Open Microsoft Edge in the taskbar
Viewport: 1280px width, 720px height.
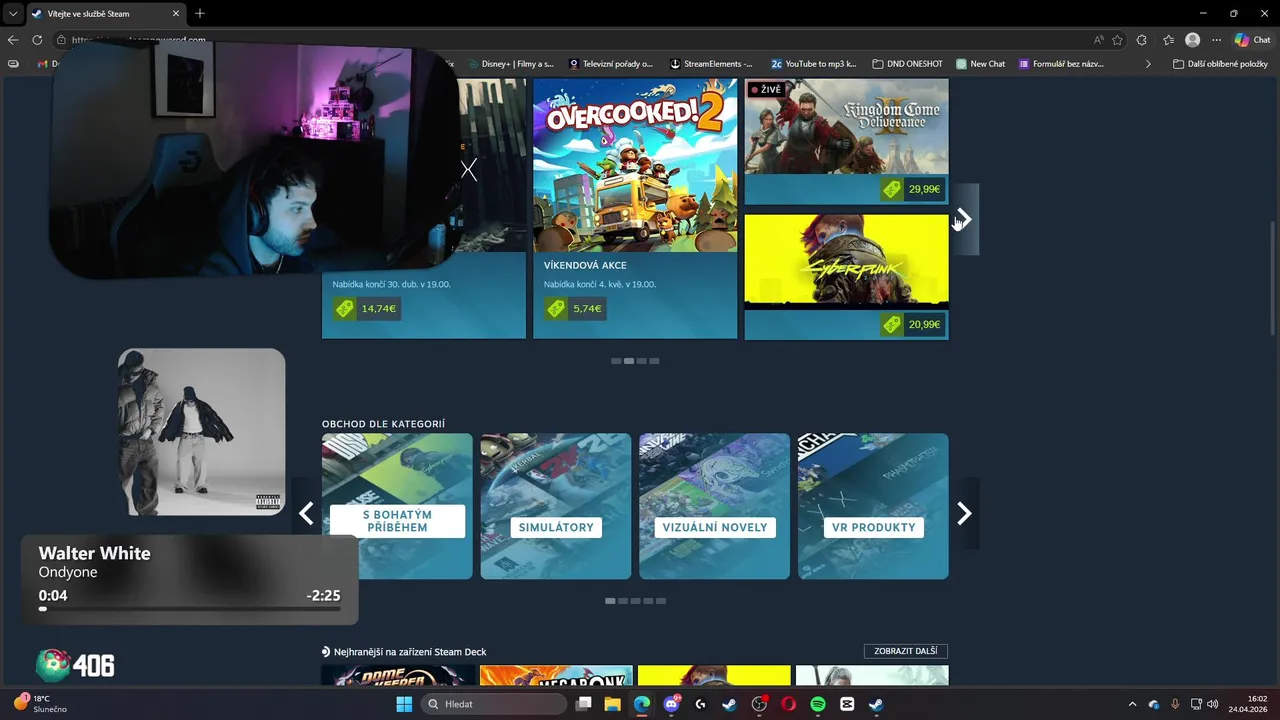pyautogui.click(x=642, y=704)
